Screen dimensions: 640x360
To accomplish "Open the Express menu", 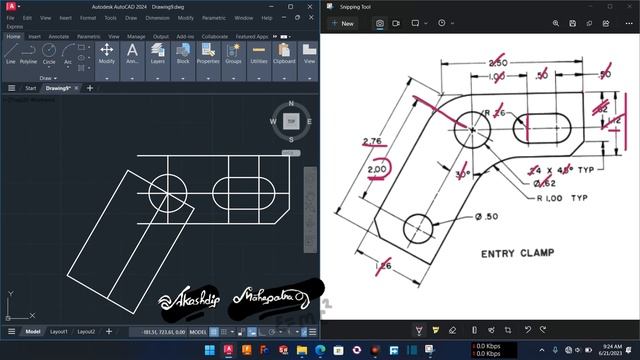I will click(15, 27).
